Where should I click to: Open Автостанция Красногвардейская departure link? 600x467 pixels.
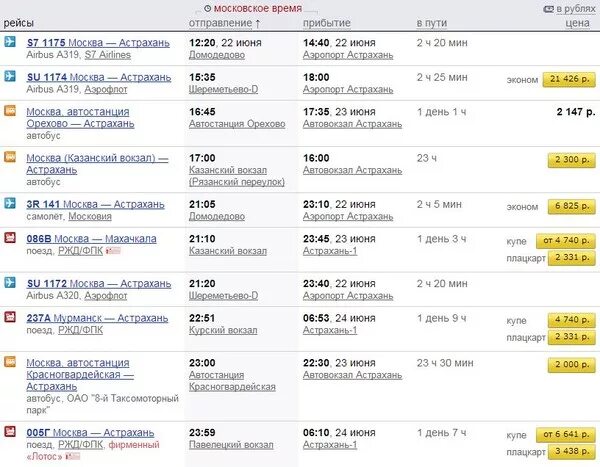pyautogui.click(x=232, y=381)
